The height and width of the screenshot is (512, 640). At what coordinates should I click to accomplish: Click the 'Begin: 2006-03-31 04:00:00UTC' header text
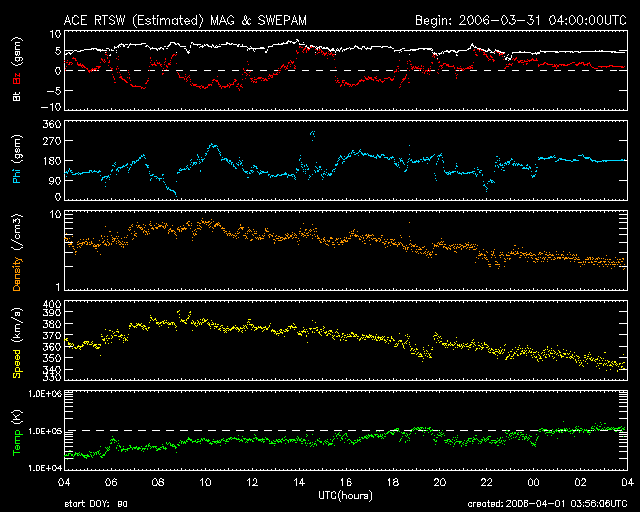(x=521, y=20)
